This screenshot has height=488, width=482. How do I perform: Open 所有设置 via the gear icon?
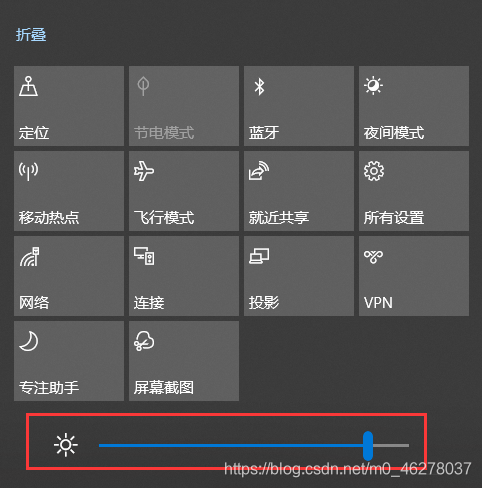pos(374,171)
